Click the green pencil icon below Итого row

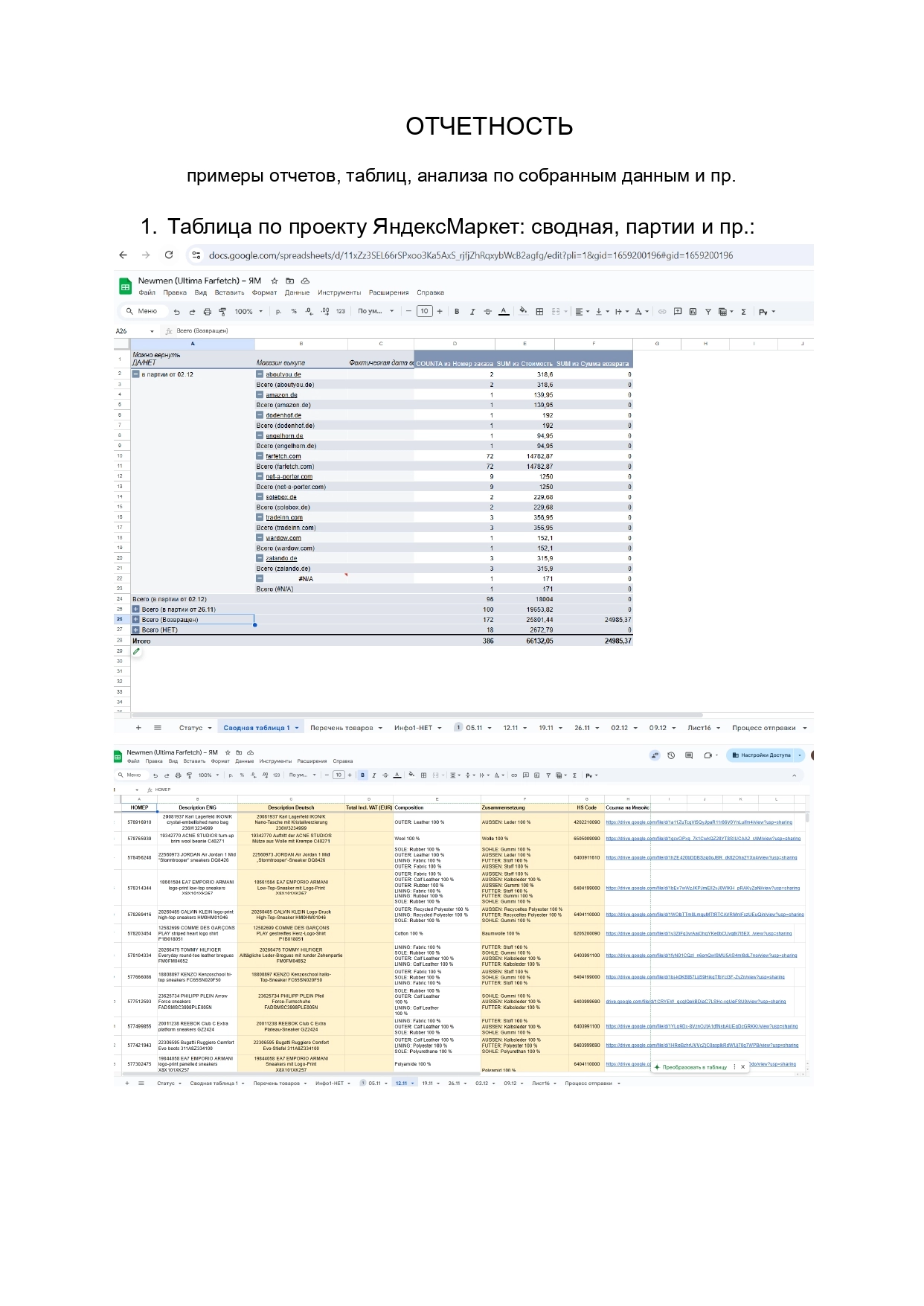pyautogui.click(x=137, y=651)
